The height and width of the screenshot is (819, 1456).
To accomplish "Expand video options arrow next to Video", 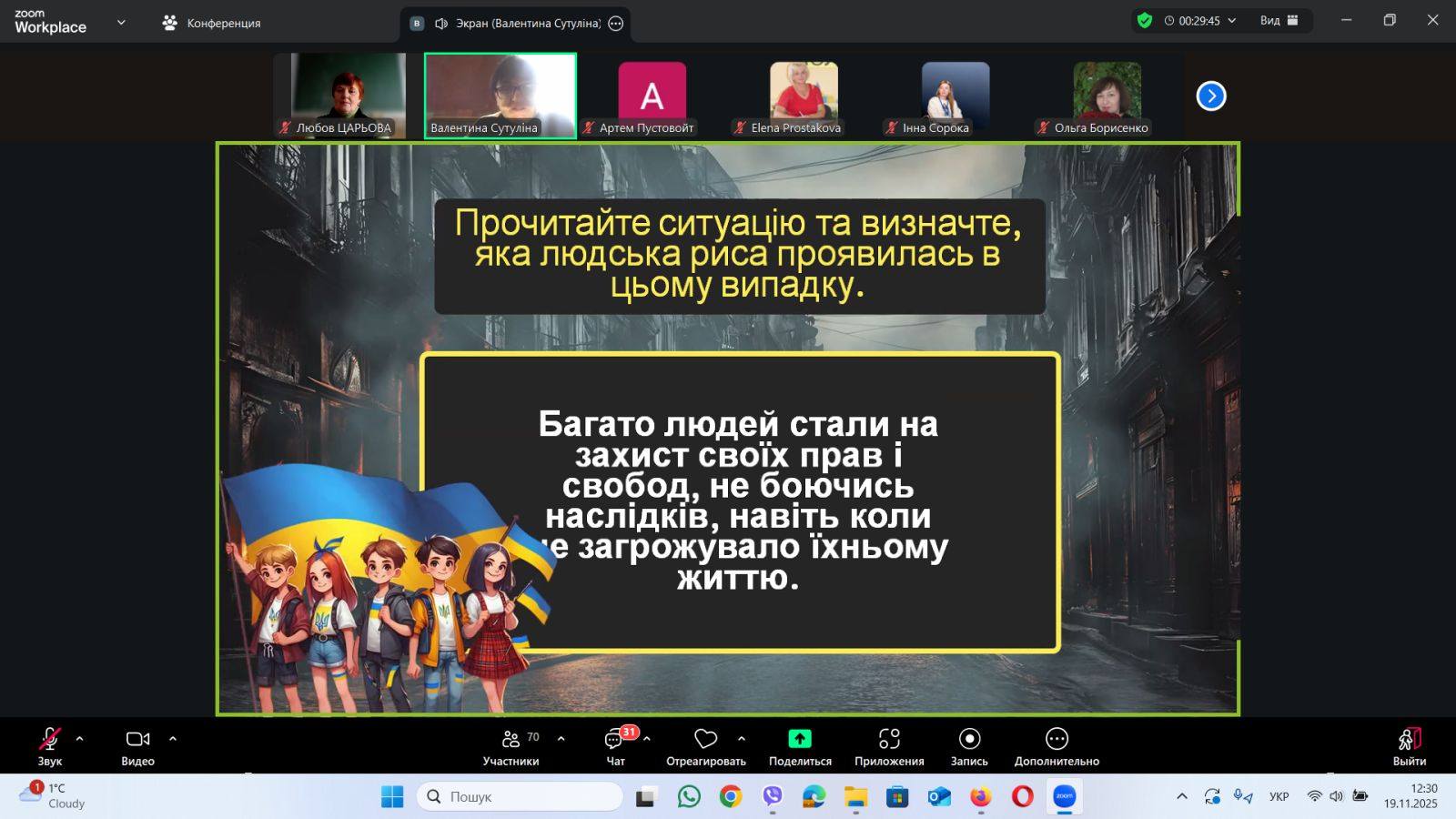I will point(173,739).
